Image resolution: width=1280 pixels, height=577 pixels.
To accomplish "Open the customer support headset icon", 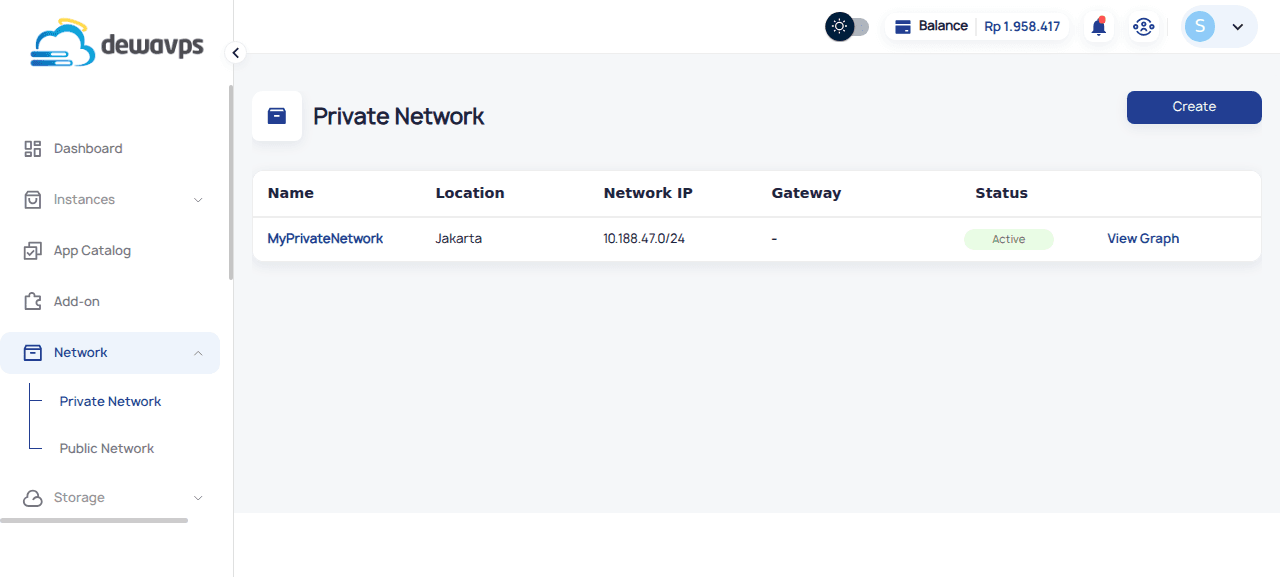I will [1143, 26].
